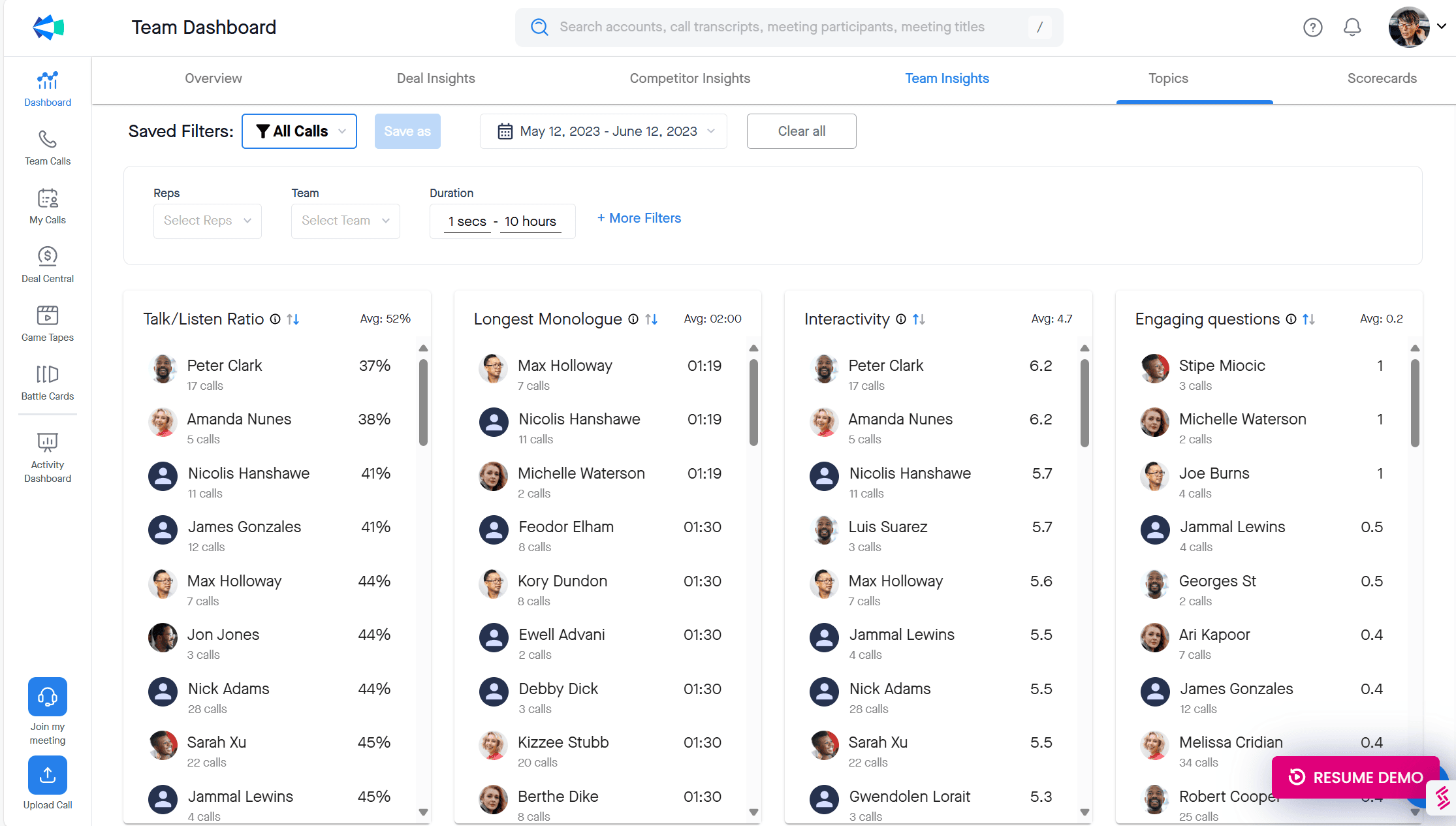This screenshot has height=826, width=1456.
Task: Open the Select Team dropdown
Action: tap(345, 221)
